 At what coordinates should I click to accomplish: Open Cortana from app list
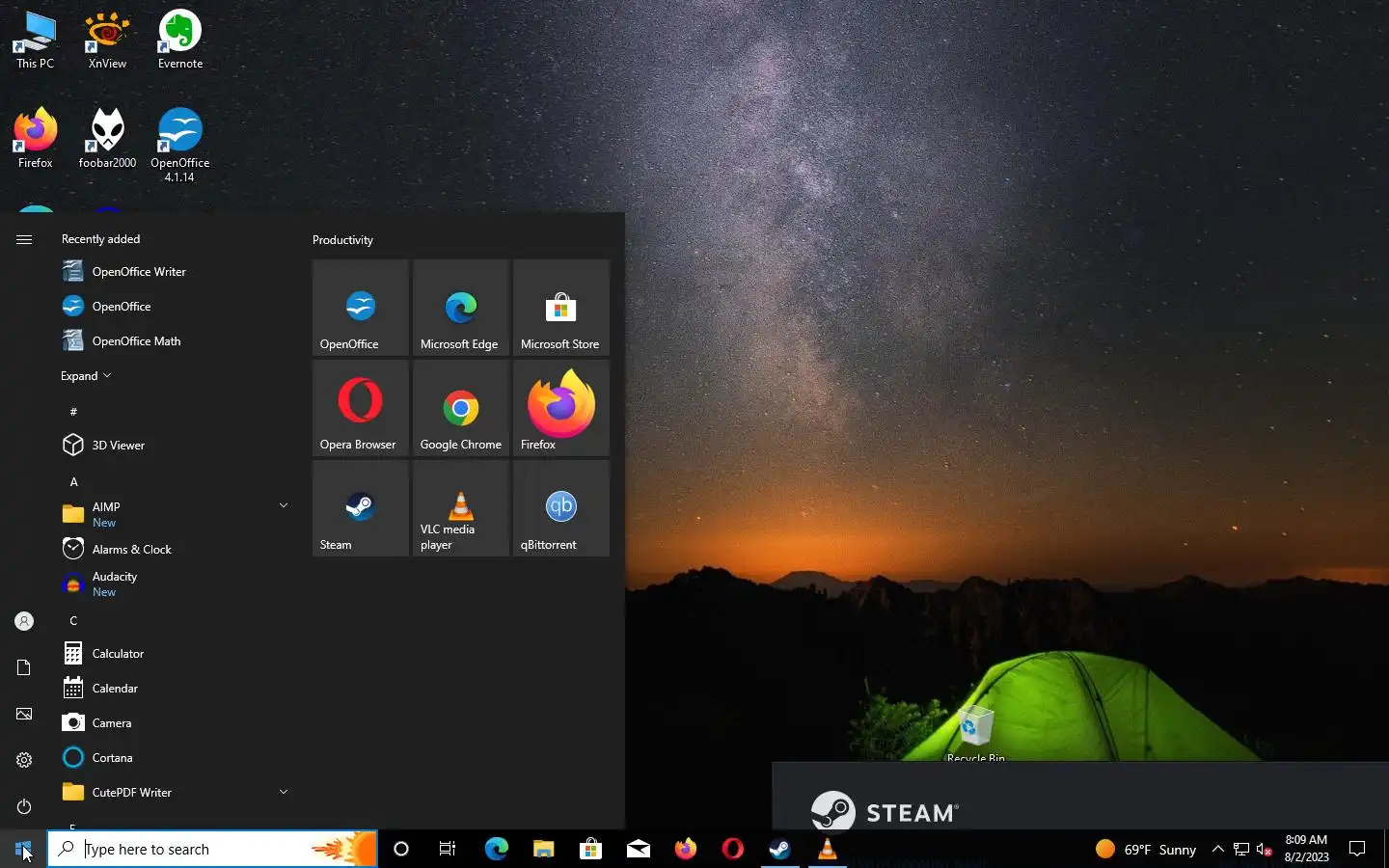point(174,758)
